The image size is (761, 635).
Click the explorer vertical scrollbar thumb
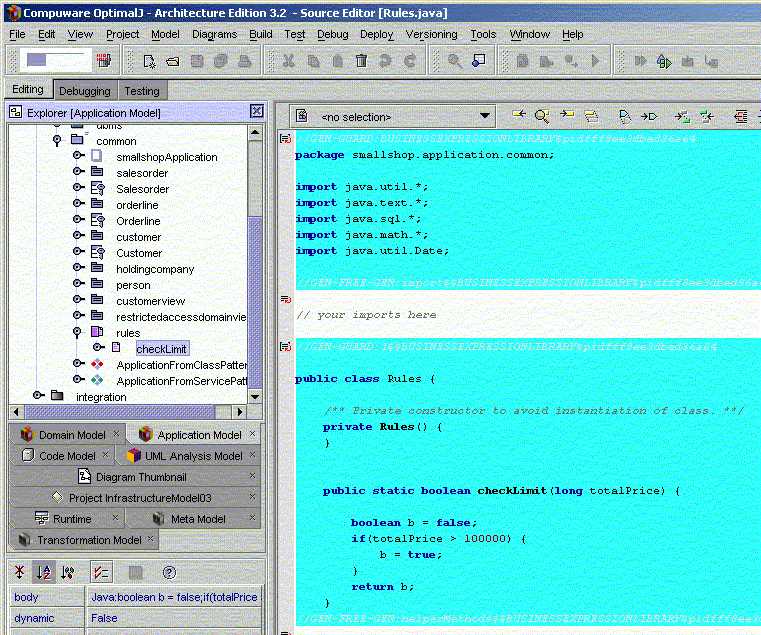255,301
